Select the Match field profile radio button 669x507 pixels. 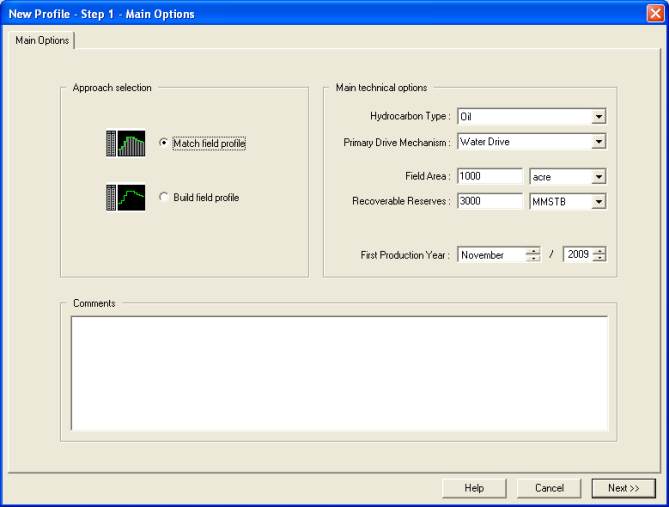pos(164,143)
